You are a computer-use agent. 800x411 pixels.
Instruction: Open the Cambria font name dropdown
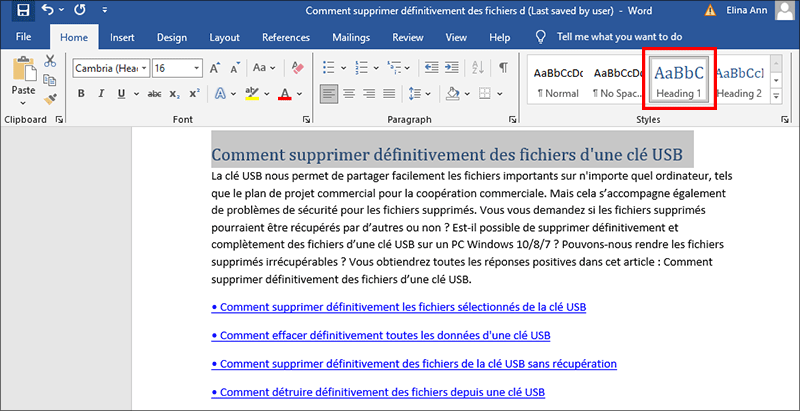click(144, 68)
